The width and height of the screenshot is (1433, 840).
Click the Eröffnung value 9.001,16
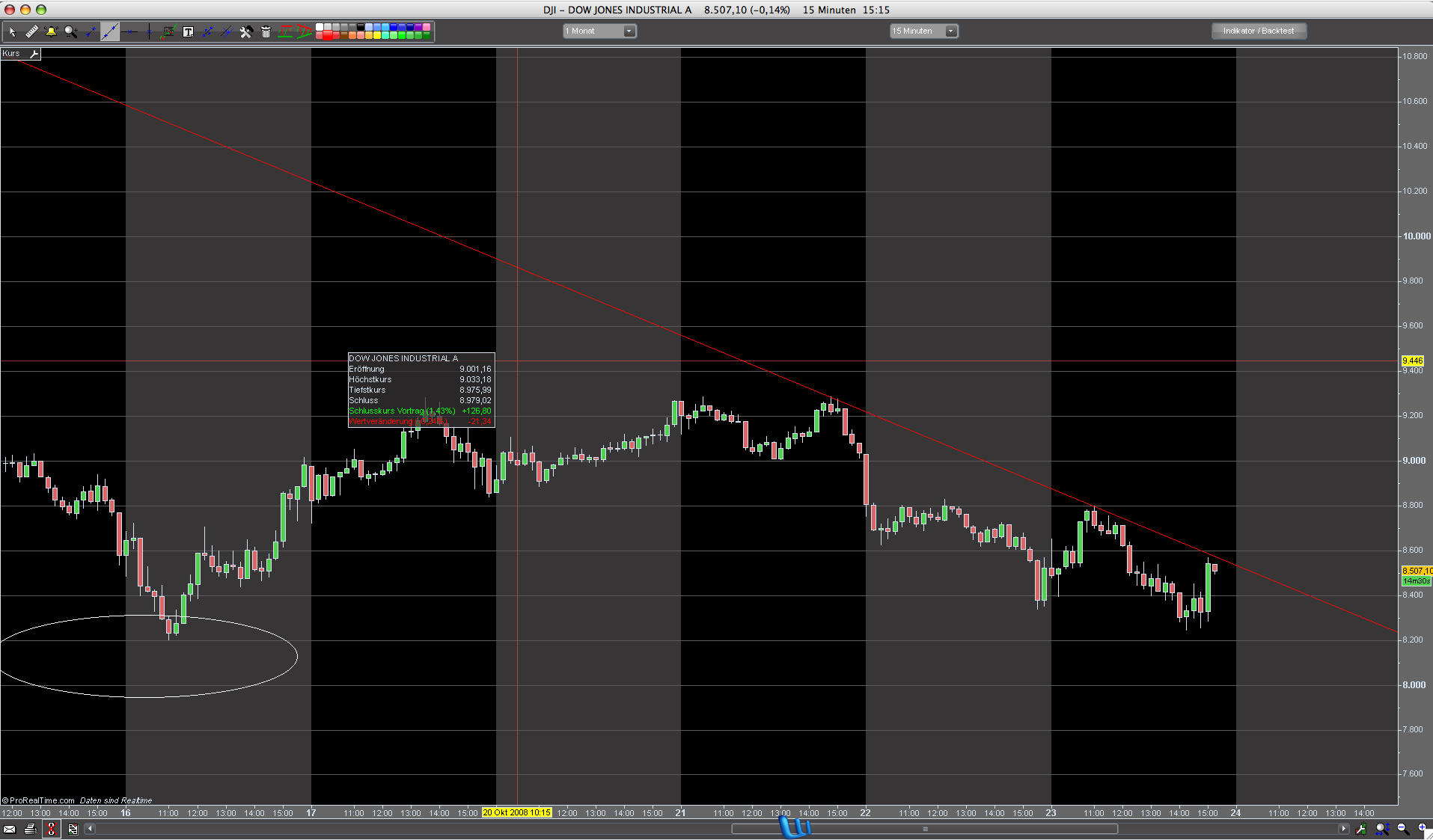click(x=475, y=369)
